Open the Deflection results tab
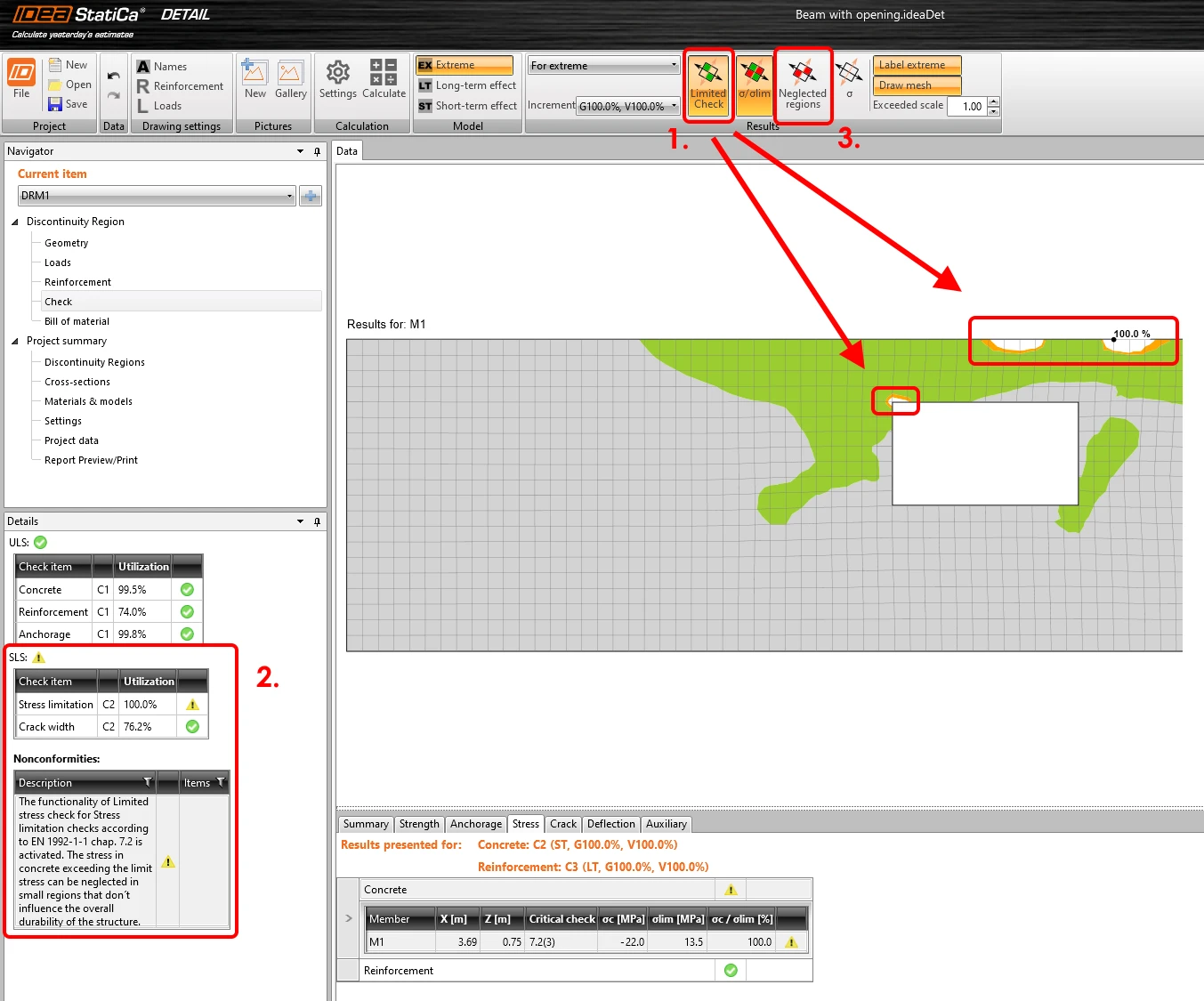 click(x=611, y=824)
